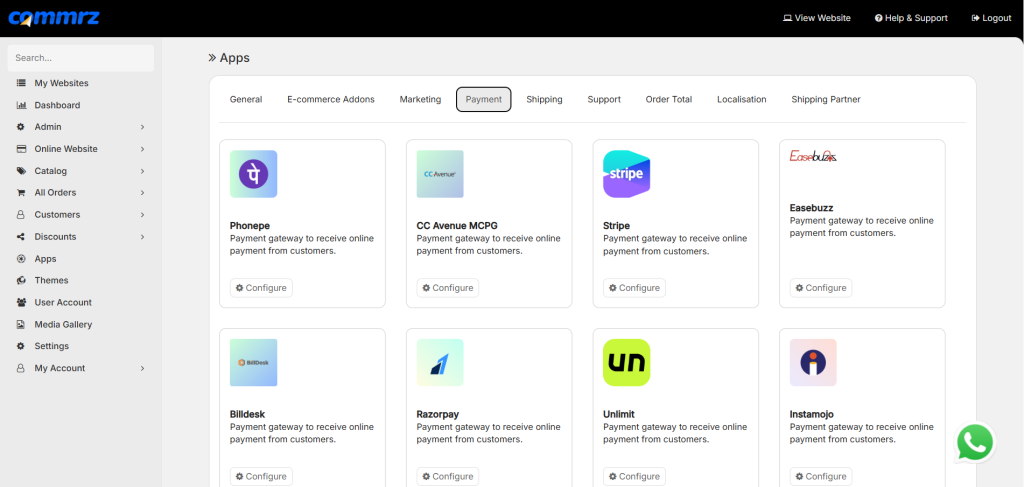Click the Logout link
The height and width of the screenshot is (487, 1024).
tap(991, 18)
